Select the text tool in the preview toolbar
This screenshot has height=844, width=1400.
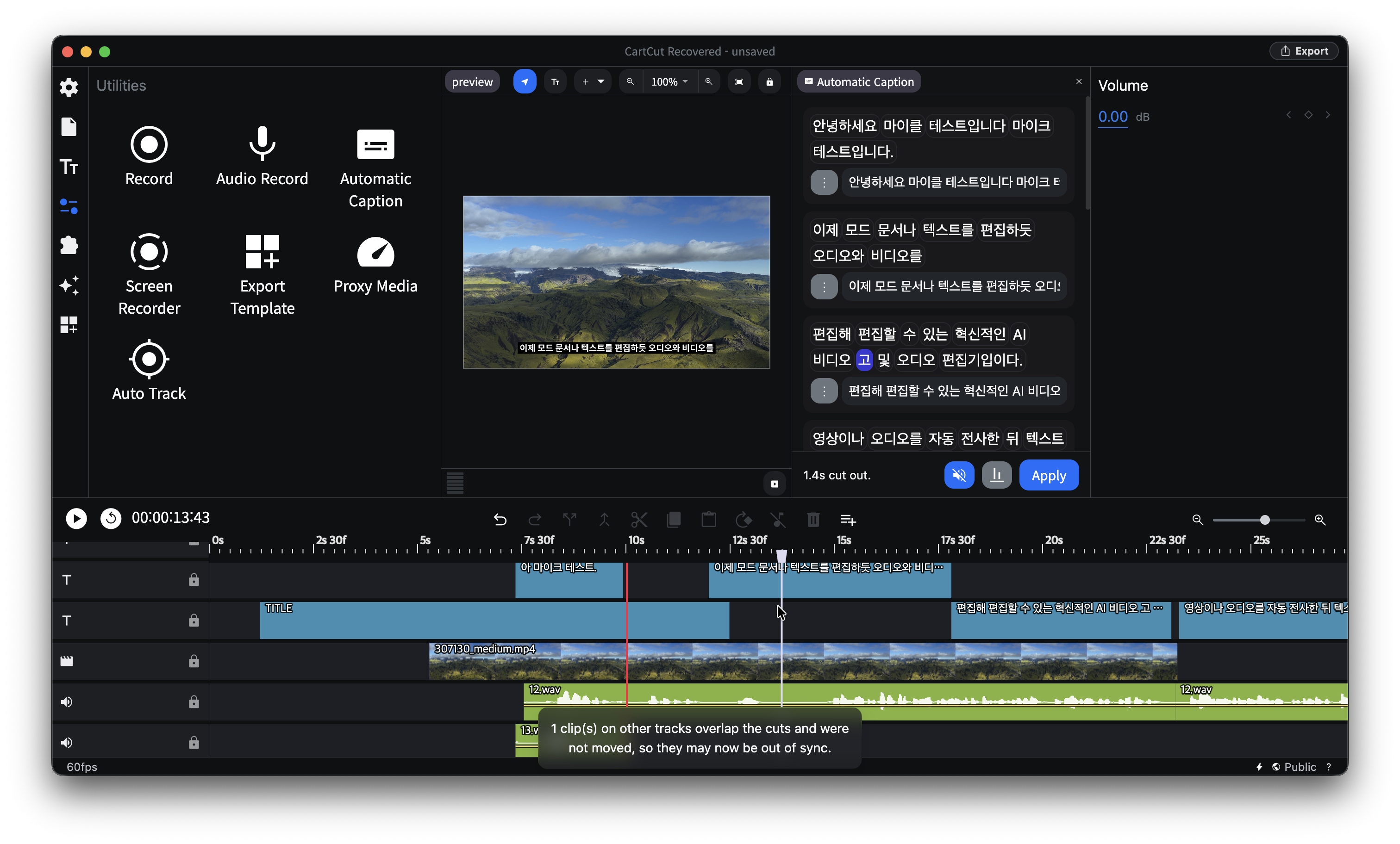[555, 82]
